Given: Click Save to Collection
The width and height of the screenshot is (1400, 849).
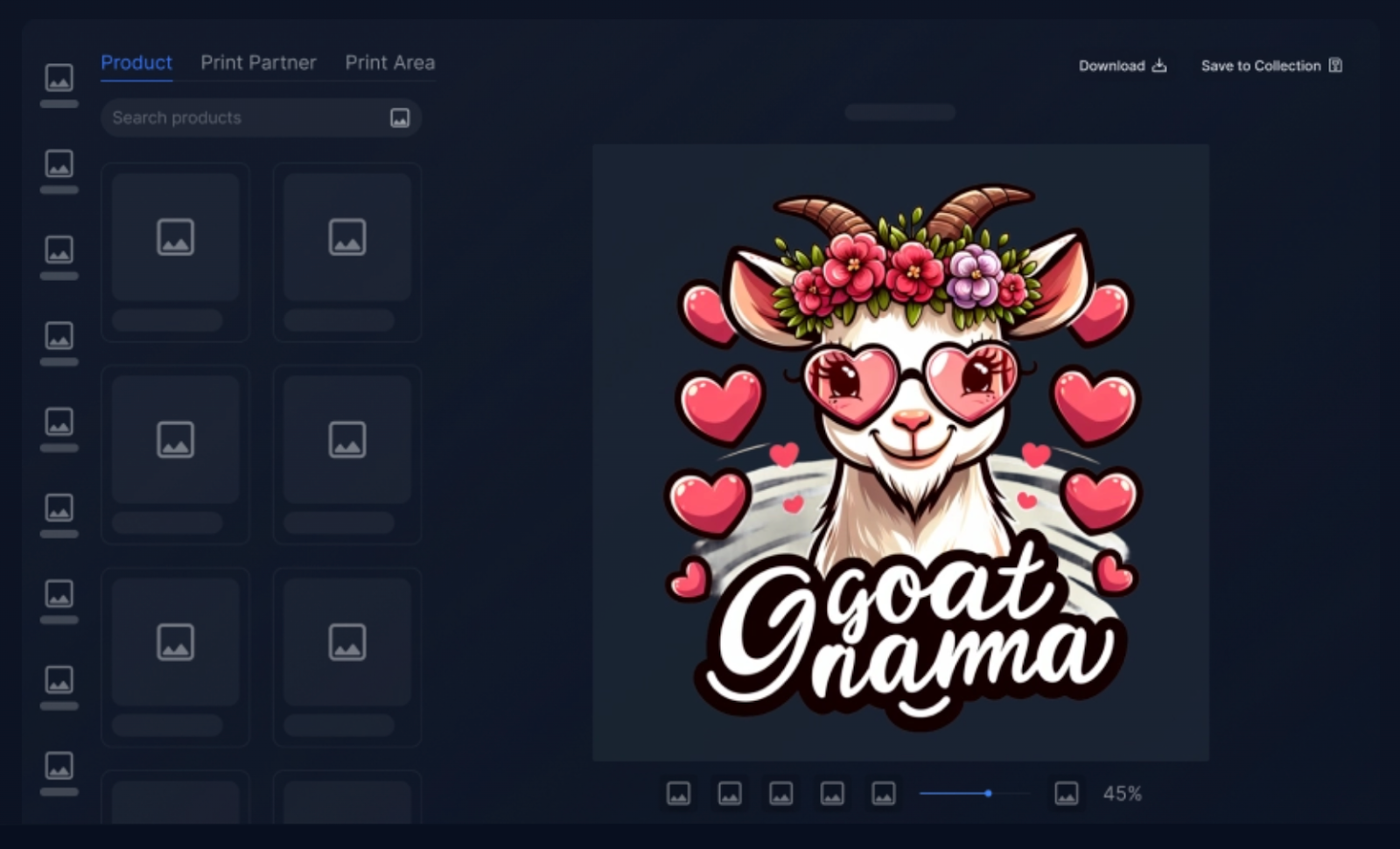Looking at the screenshot, I should pyautogui.click(x=1271, y=66).
